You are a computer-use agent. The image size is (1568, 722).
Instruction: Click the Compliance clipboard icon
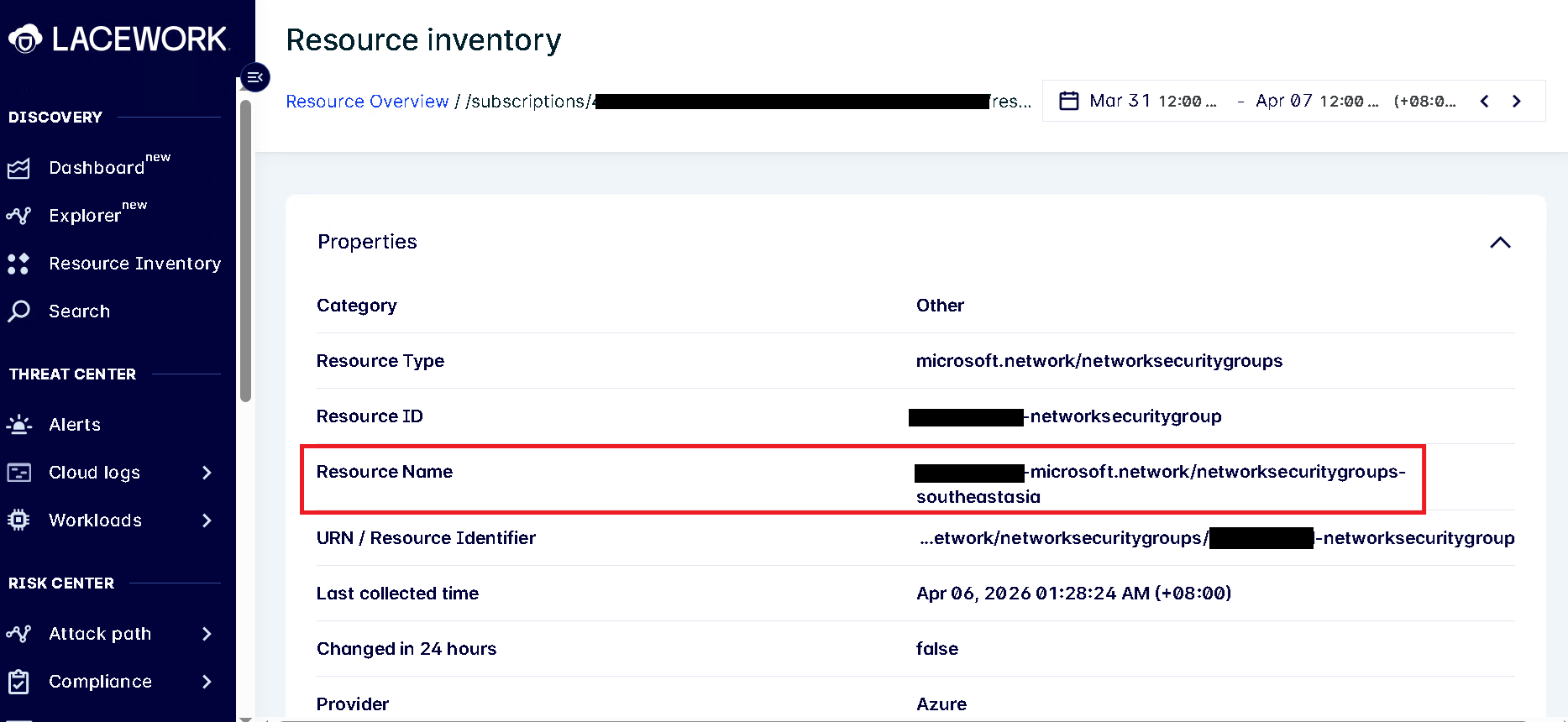click(x=18, y=682)
